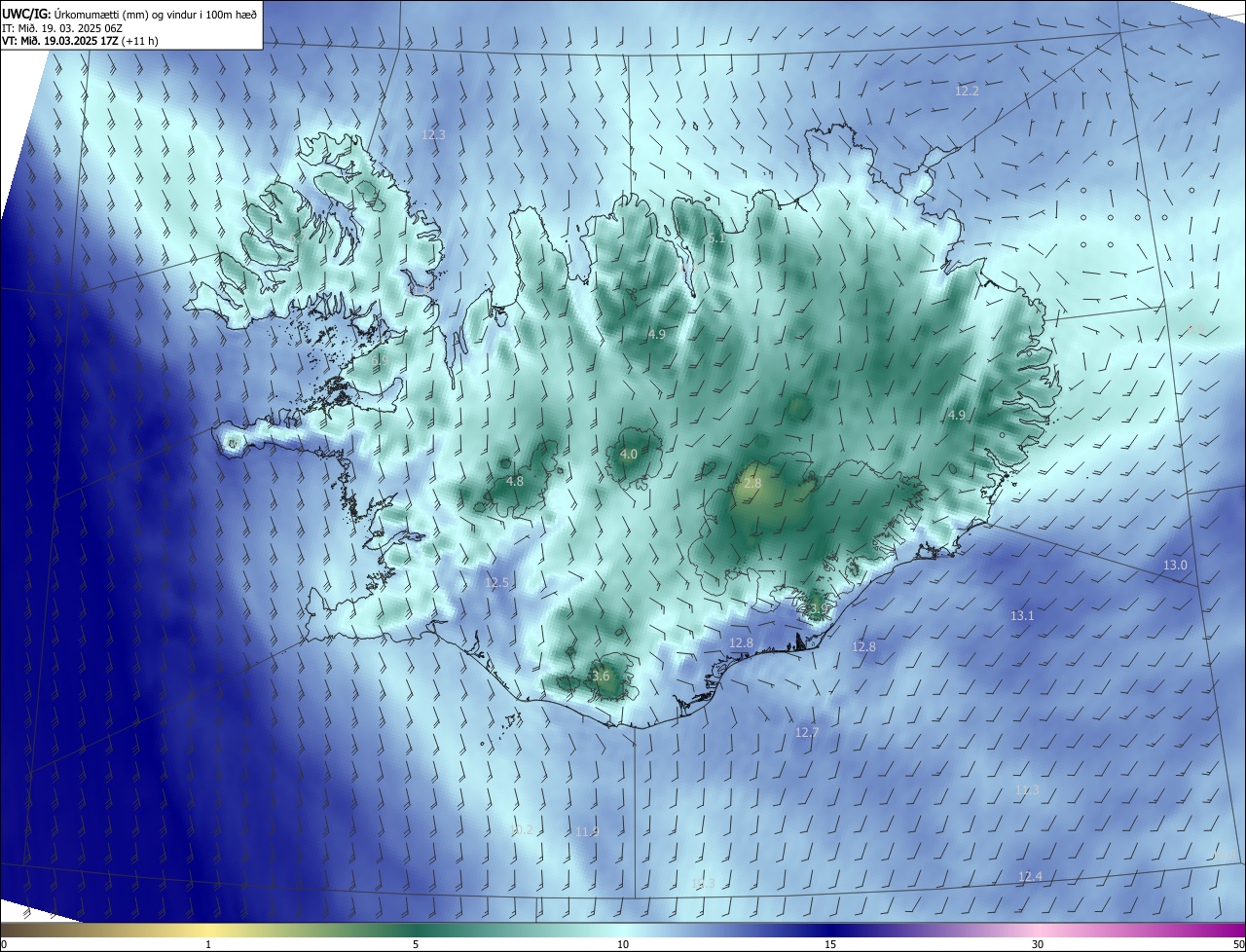Click the 3.6 value near the south coast
Viewport: 1246px width, 952px height.
pos(601,677)
